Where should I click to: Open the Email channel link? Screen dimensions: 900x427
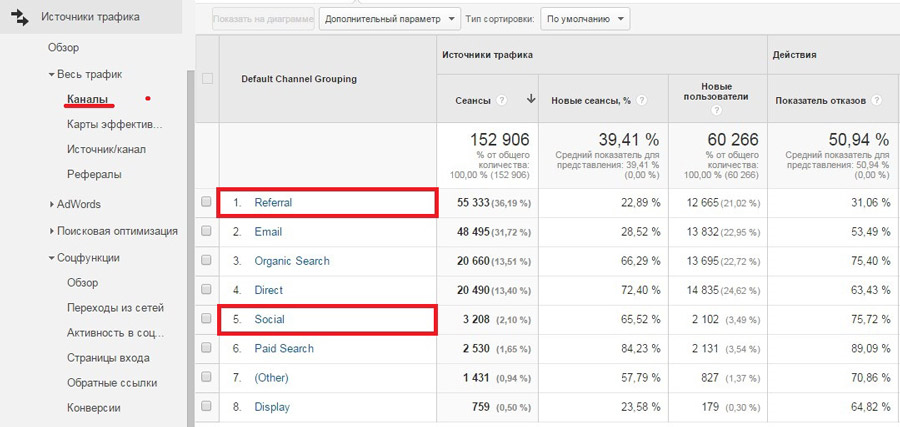point(268,232)
